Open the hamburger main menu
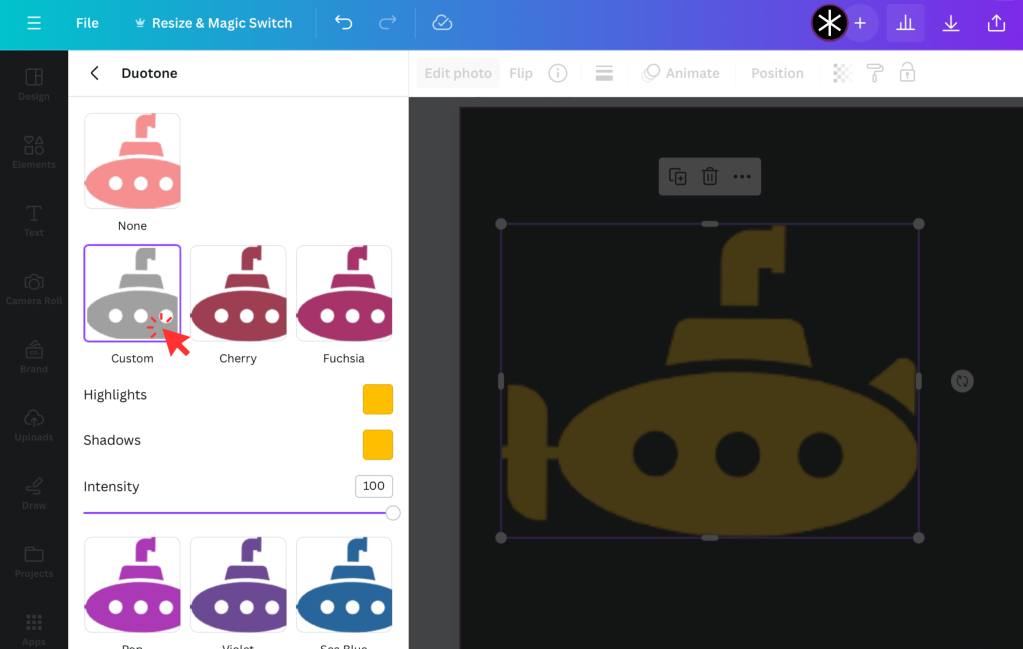This screenshot has width=1023, height=649. tap(34, 23)
